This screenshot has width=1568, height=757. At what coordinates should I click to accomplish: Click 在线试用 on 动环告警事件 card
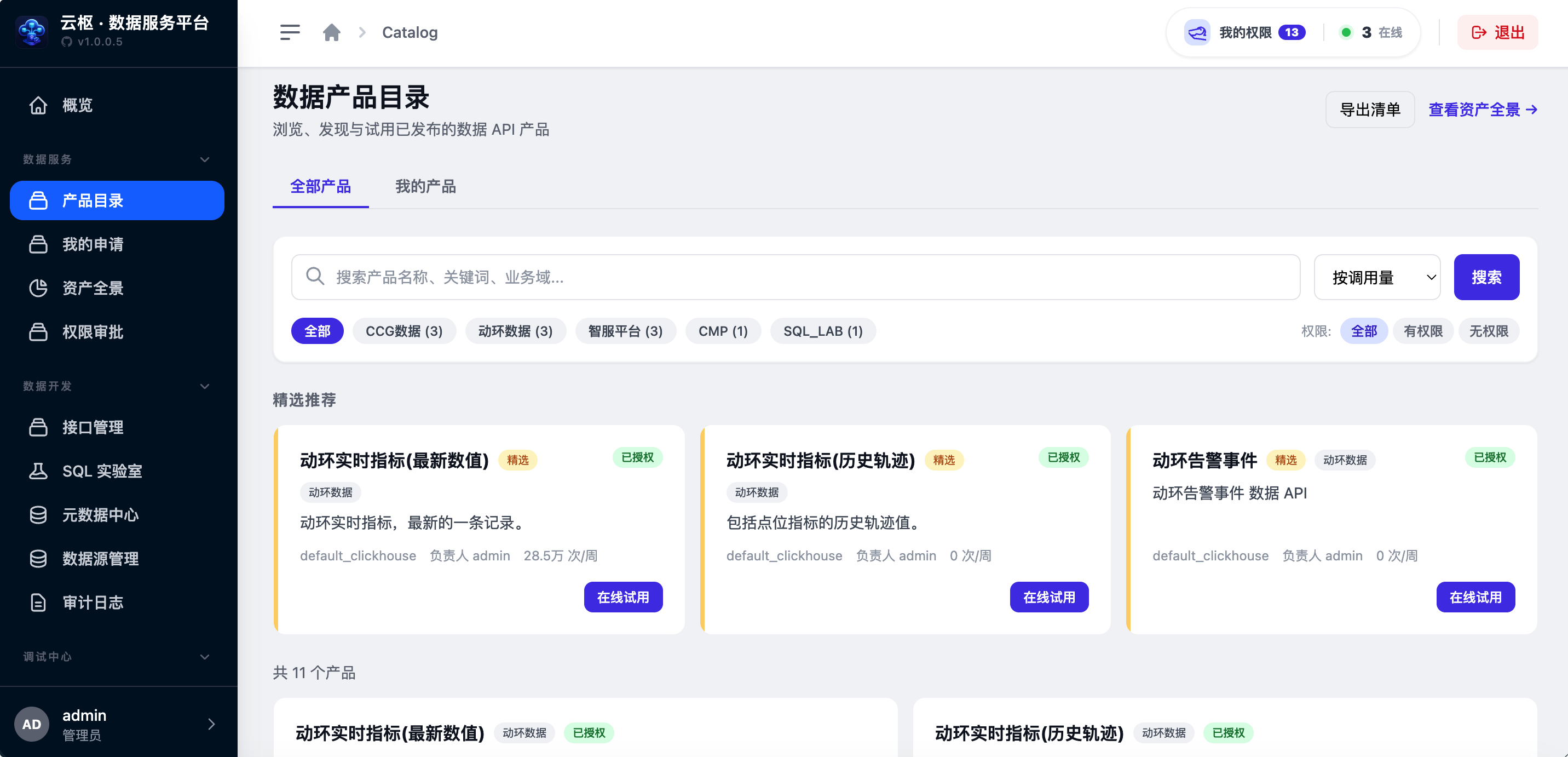(x=1475, y=597)
